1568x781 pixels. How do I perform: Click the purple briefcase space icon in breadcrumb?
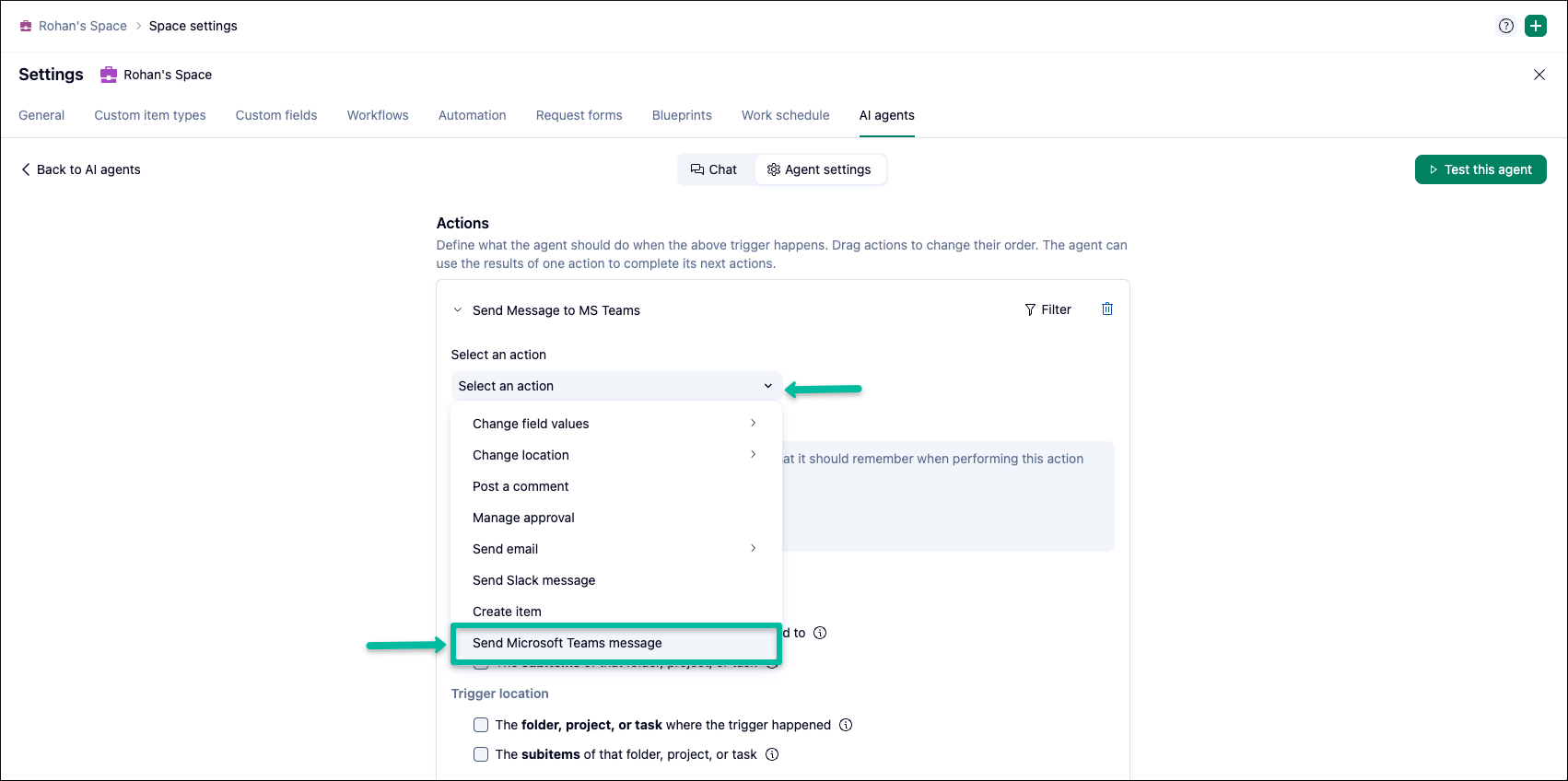click(26, 26)
